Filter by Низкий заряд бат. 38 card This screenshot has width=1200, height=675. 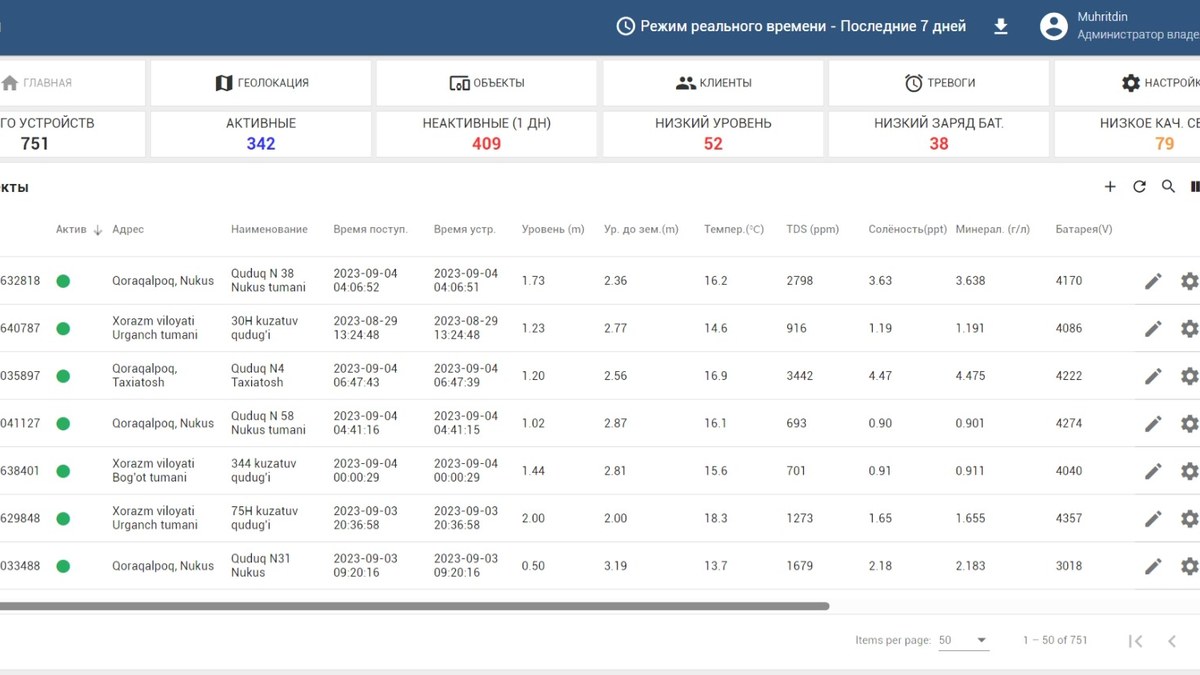939,134
